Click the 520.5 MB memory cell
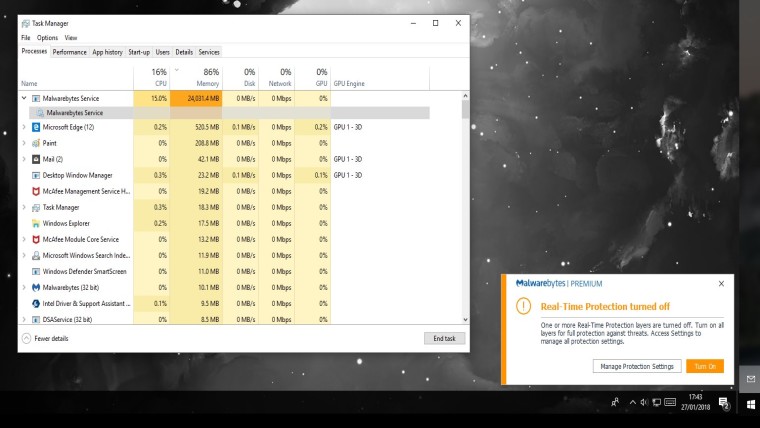Image resolution: width=760 pixels, height=428 pixels. coord(196,127)
